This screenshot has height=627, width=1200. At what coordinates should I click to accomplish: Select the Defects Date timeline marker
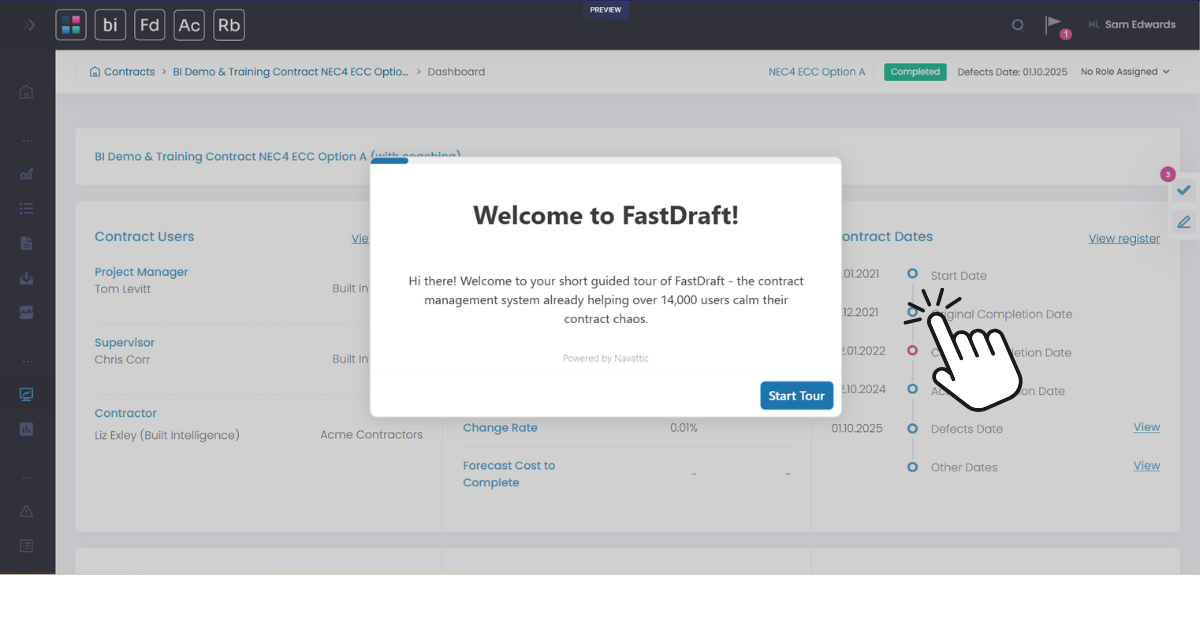tap(912, 428)
